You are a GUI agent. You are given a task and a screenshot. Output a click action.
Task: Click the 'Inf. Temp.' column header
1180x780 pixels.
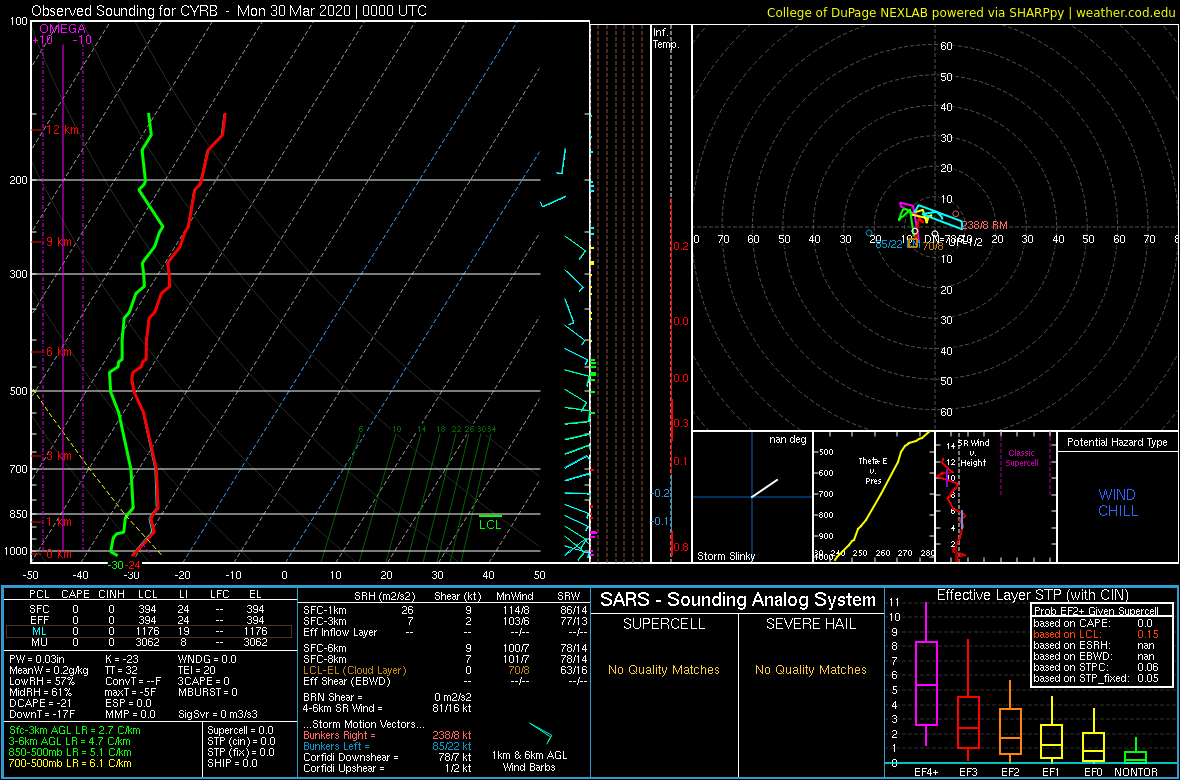tap(666, 39)
